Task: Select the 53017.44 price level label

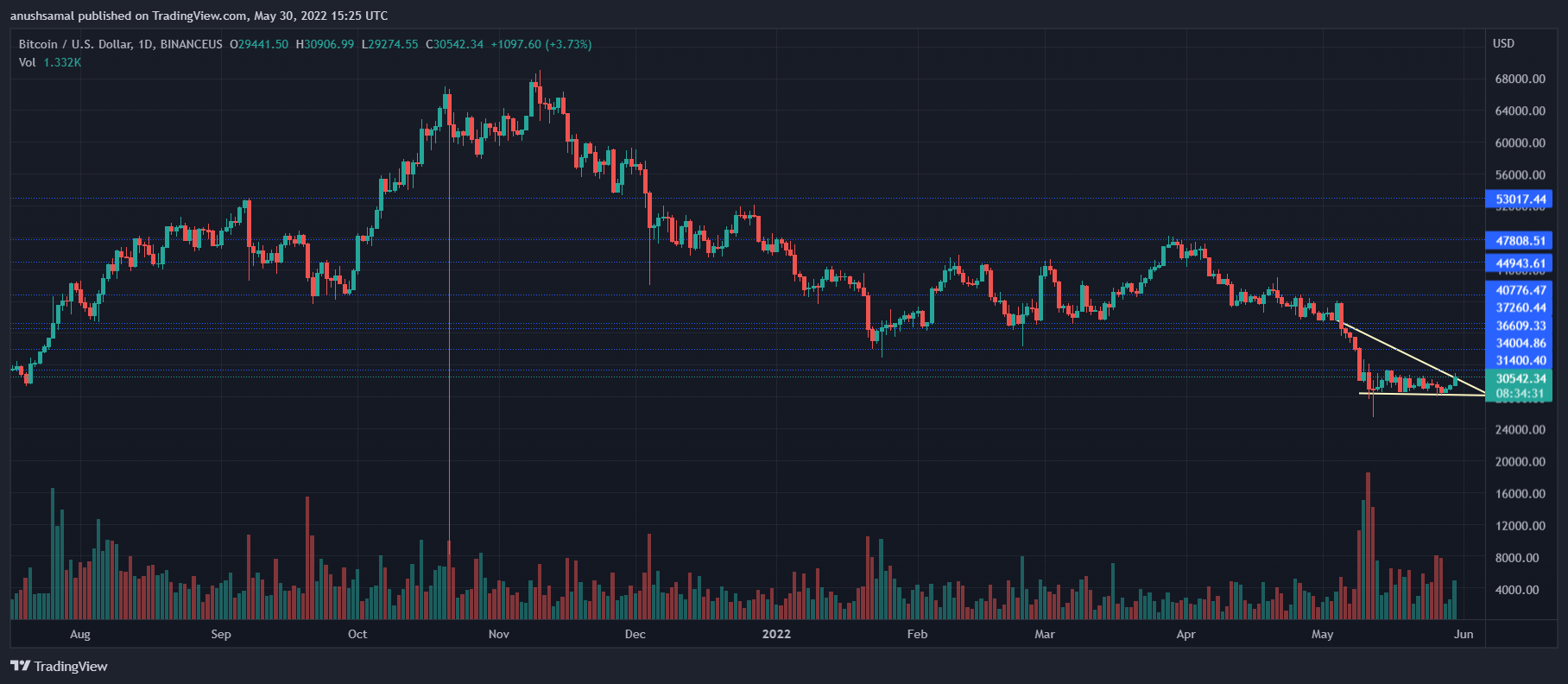Action: pyautogui.click(x=1520, y=199)
